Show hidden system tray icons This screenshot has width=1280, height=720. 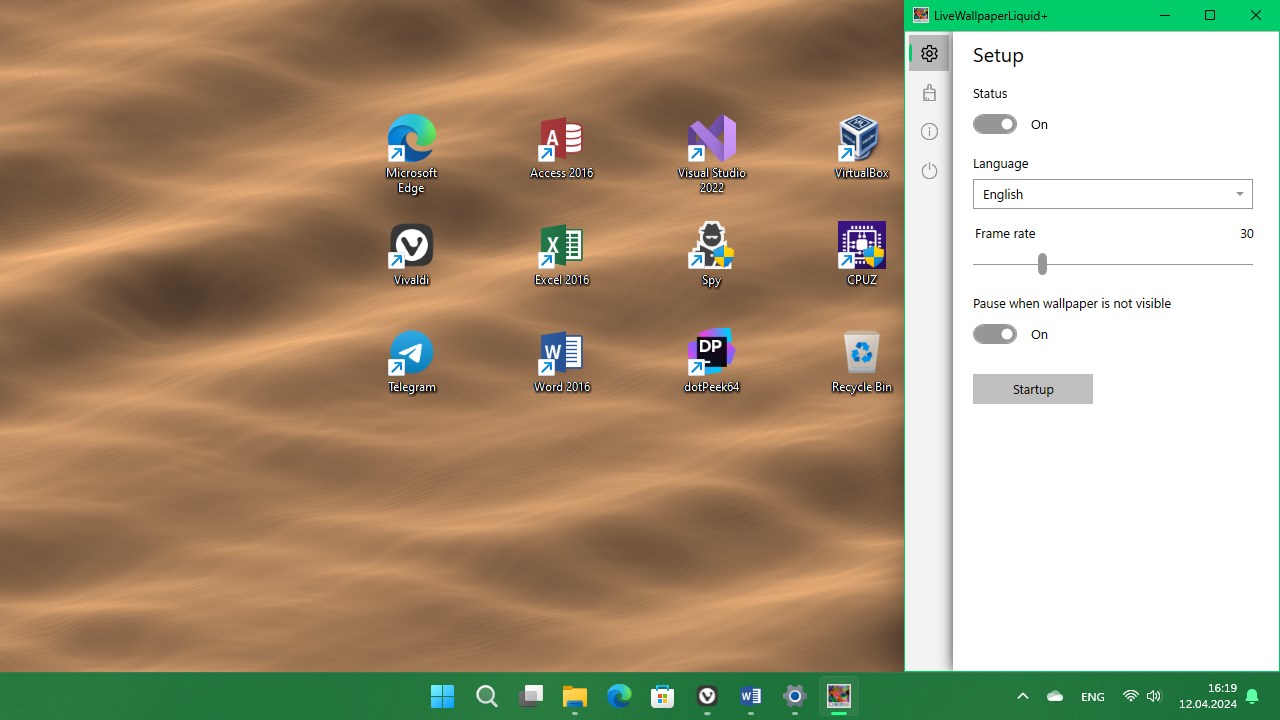(x=1022, y=696)
